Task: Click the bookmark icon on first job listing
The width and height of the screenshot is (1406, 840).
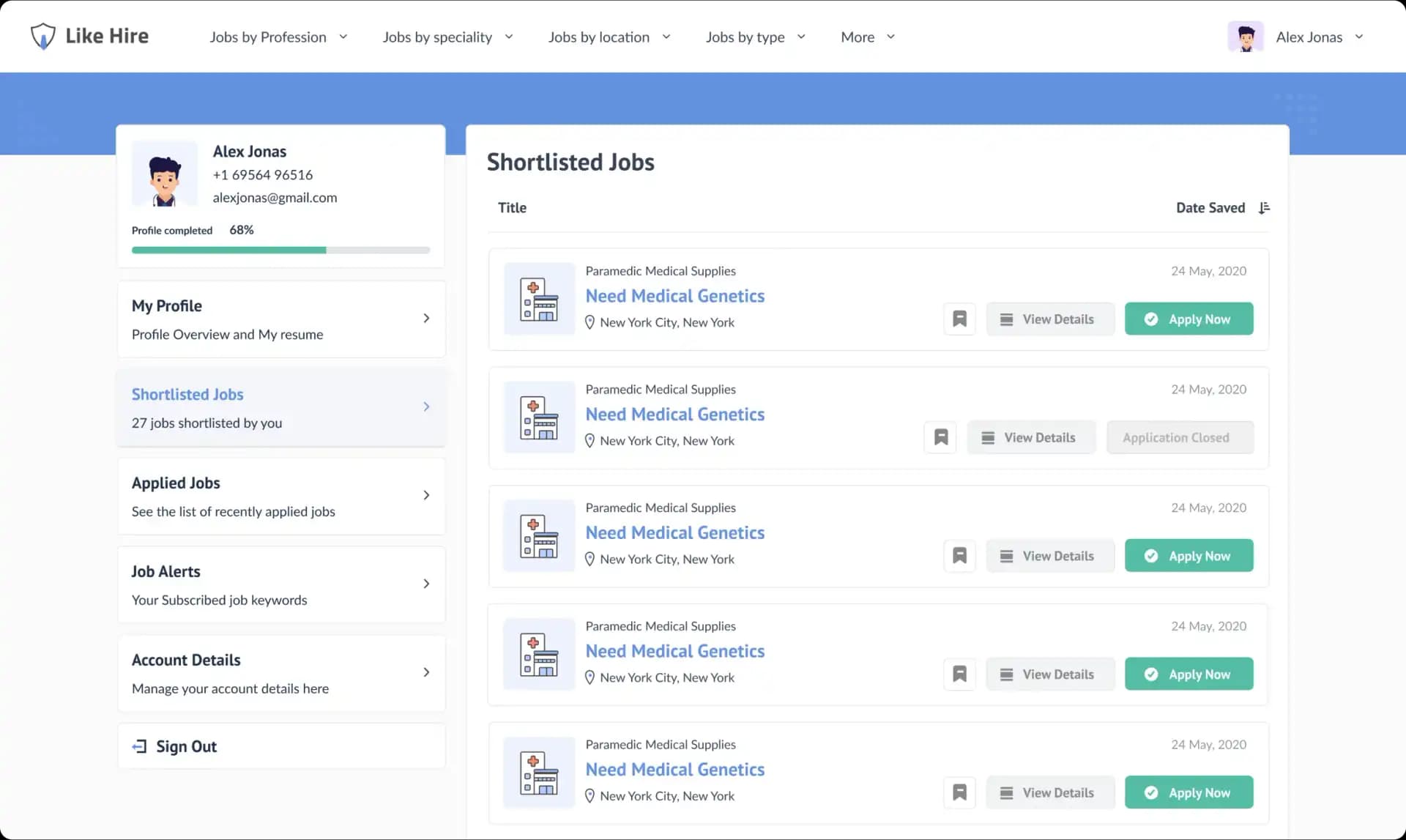Action: [x=959, y=319]
